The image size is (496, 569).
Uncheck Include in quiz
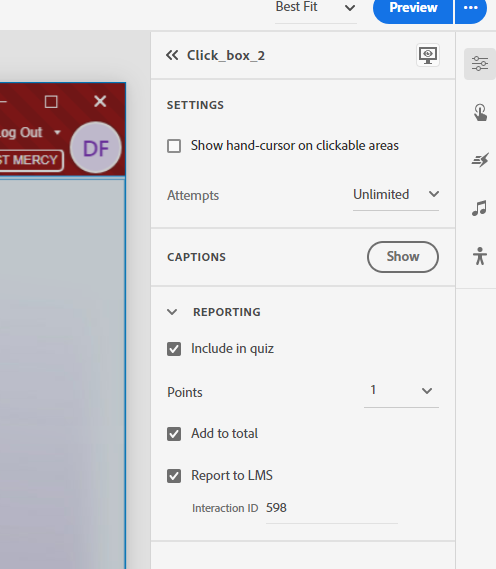(x=174, y=349)
